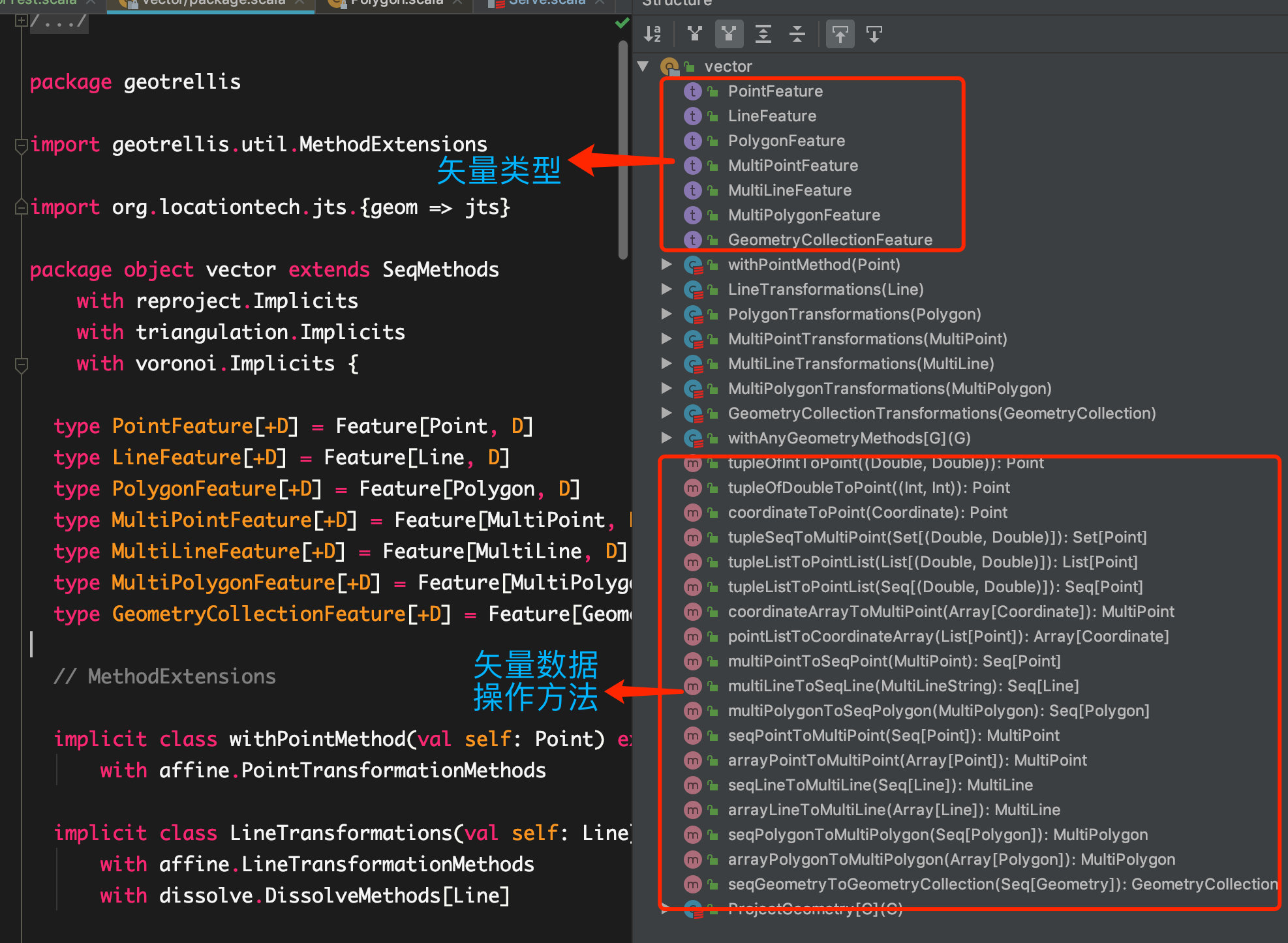Screen dimensions: 1288x943
Task: Click method icon beside coordinateToPoint
Action: (692, 513)
